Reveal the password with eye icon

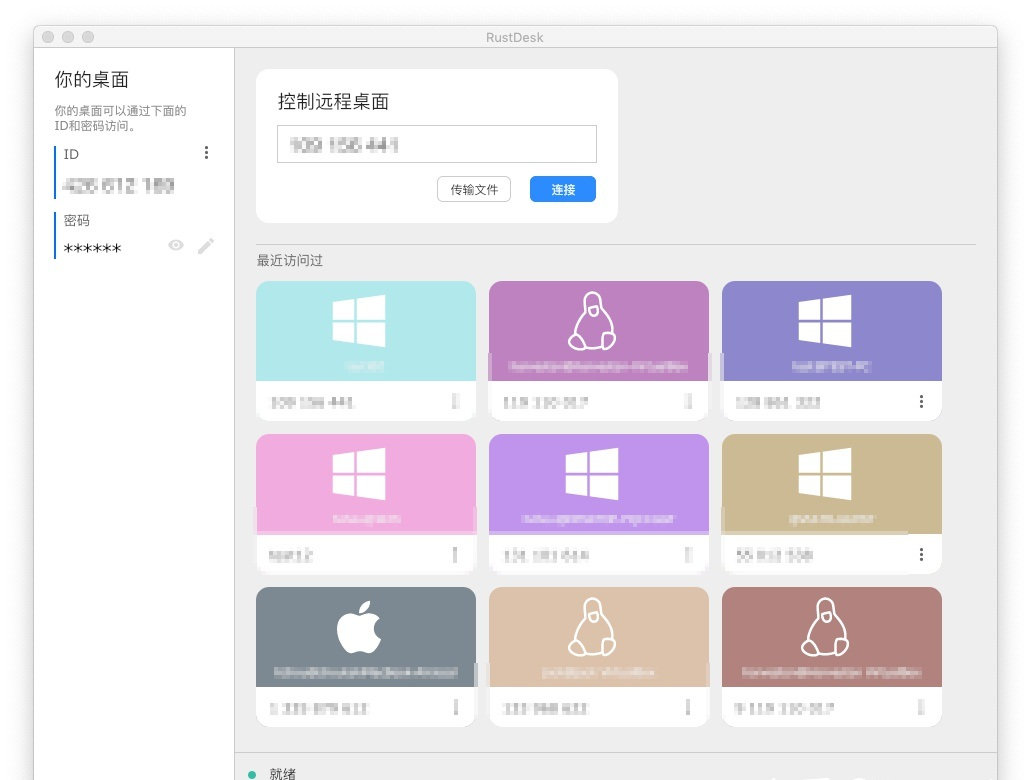point(176,245)
